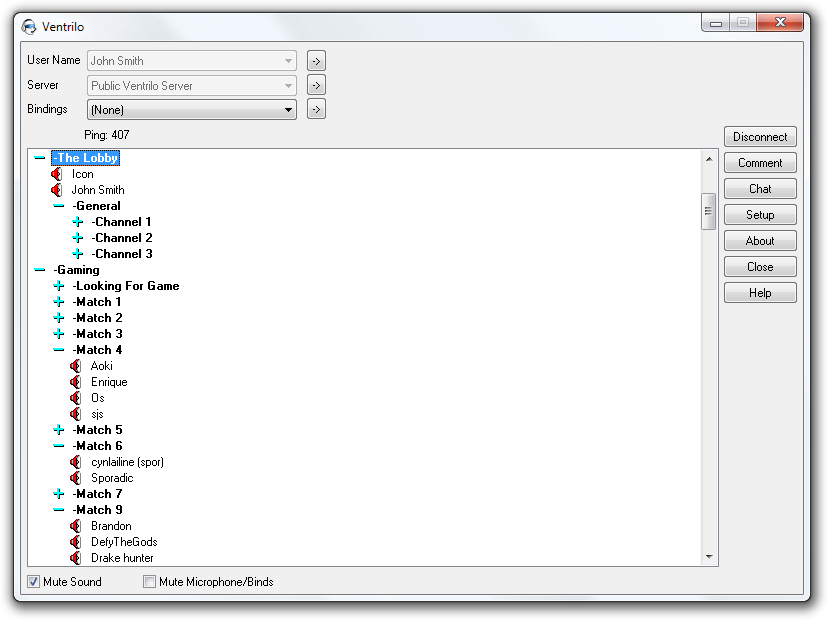Screen dimensions: 829x621
Task: Open the User Name dropdown
Action: (x=191, y=61)
